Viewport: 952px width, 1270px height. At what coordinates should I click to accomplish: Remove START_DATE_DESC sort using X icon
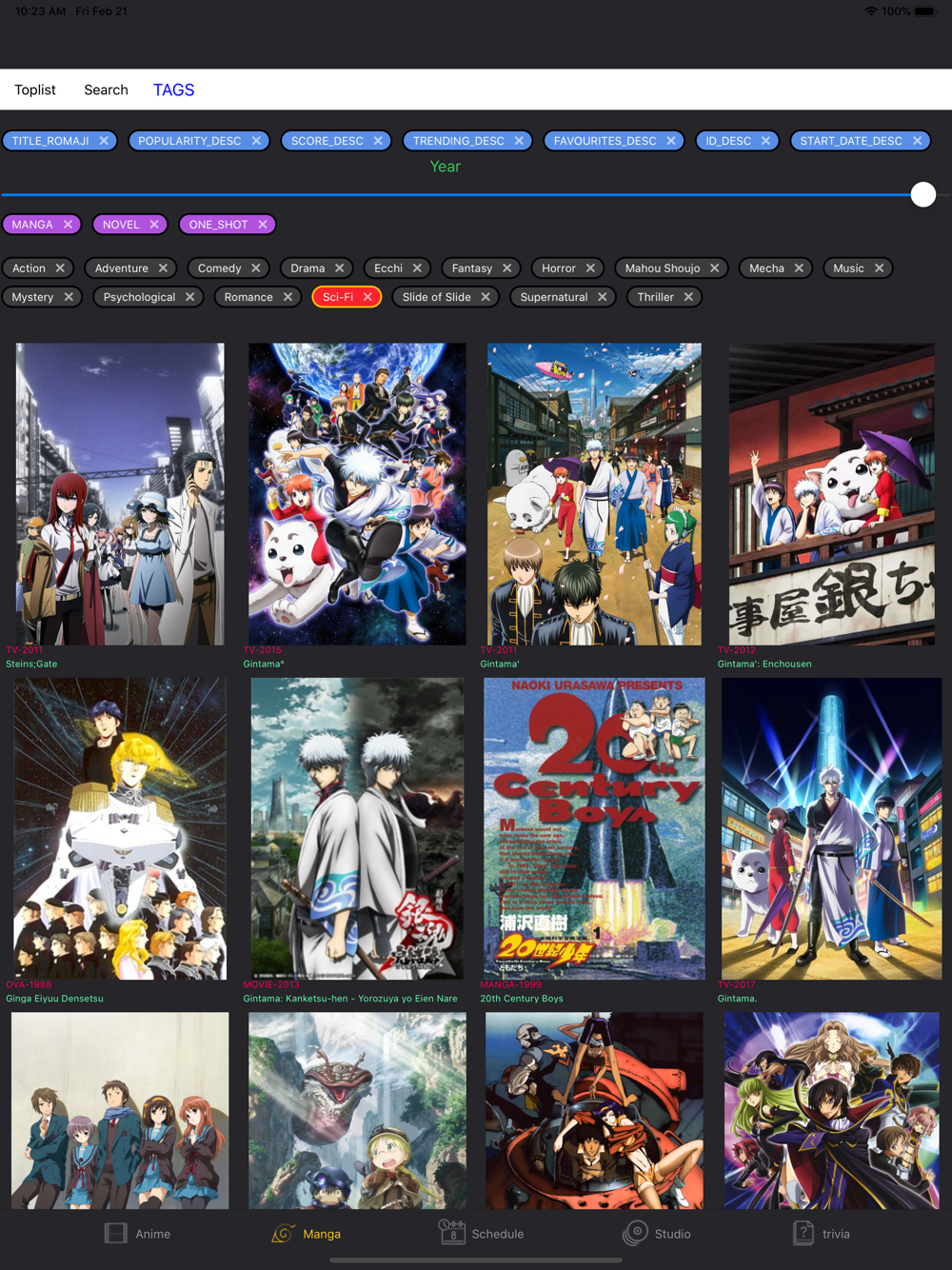pyautogui.click(x=917, y=141)
